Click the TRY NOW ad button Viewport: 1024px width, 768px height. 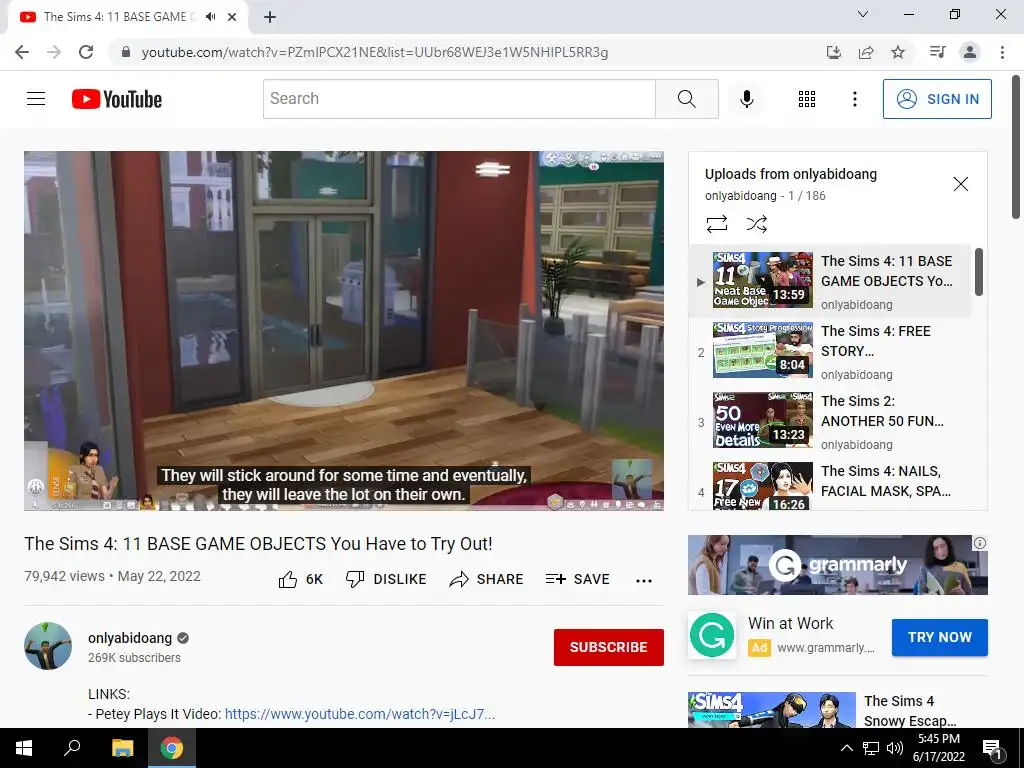tap(939, 637)
